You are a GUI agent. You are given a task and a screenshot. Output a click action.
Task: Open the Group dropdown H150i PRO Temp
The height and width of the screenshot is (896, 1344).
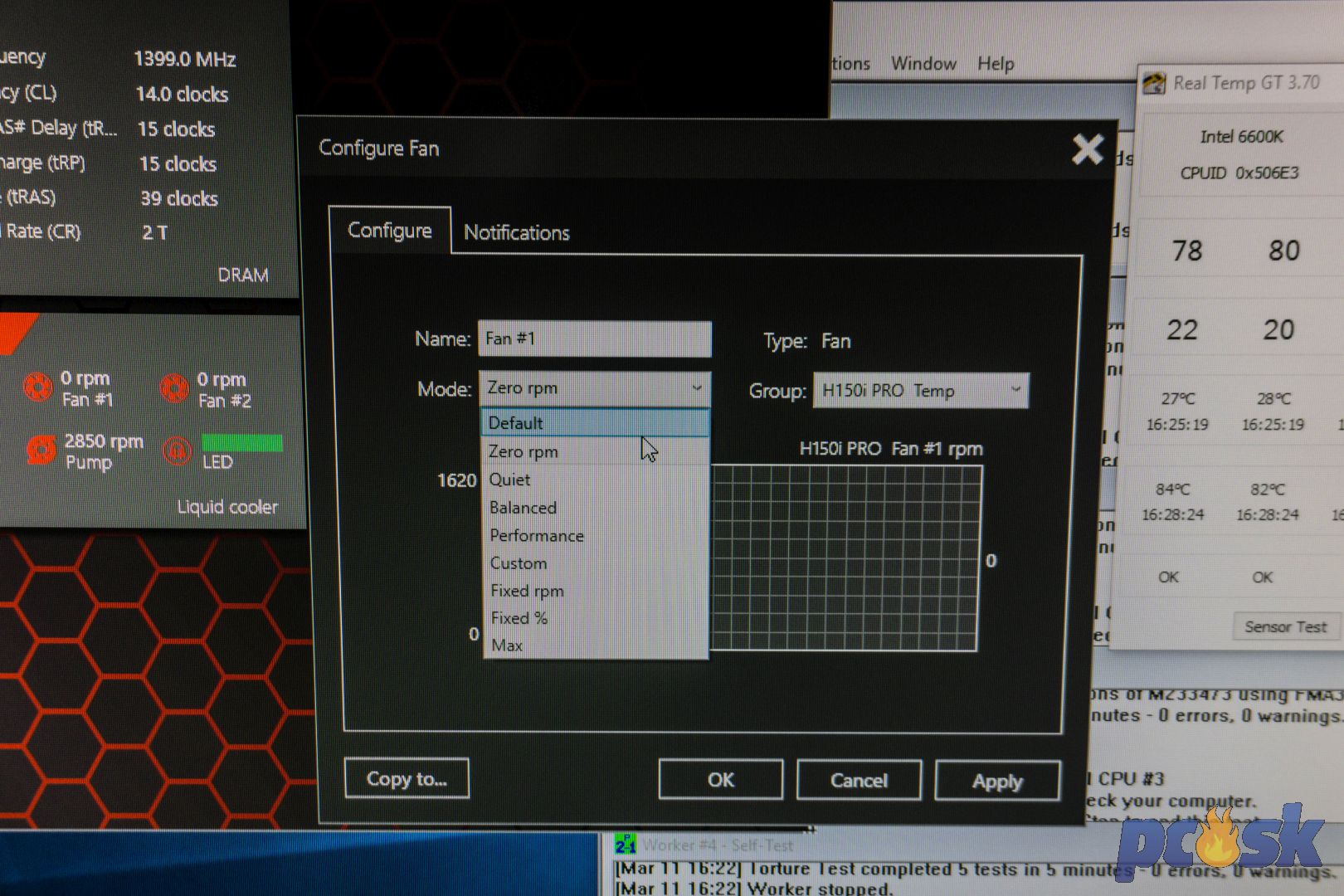pos(921,391)
